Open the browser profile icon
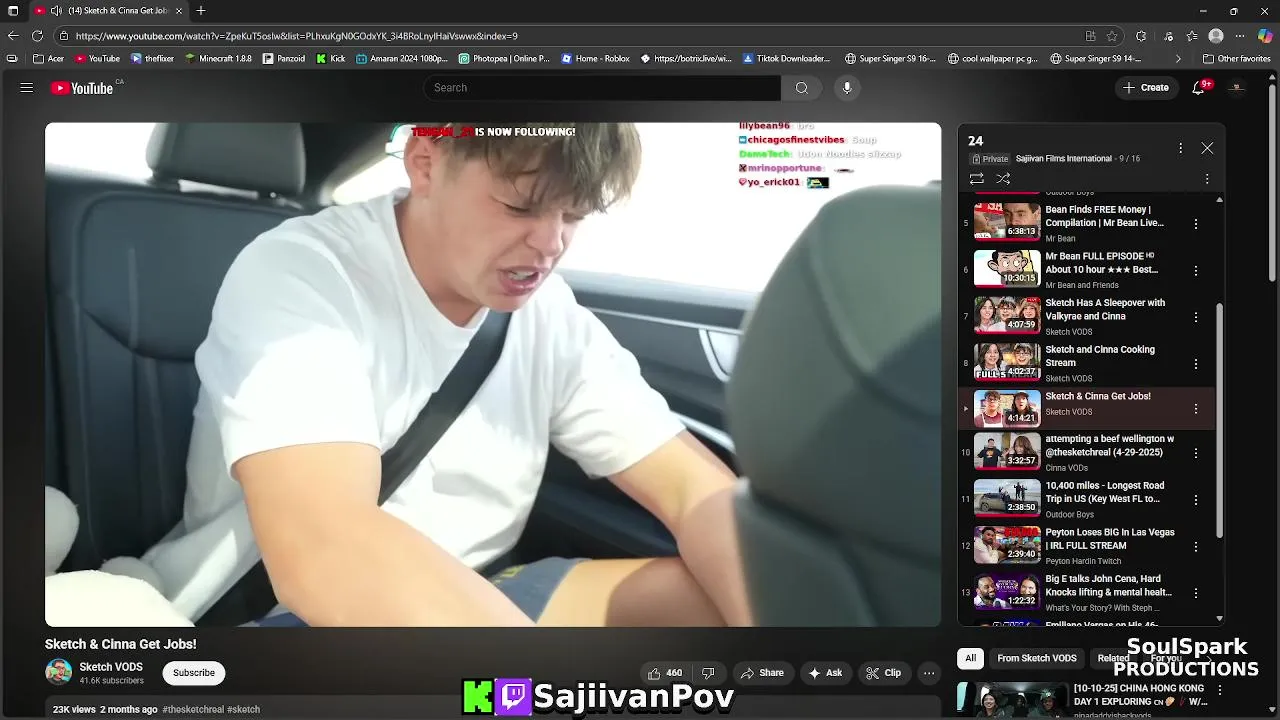Image resolution: width=1280 pixels, height=720 pixels. [1216, 36]
